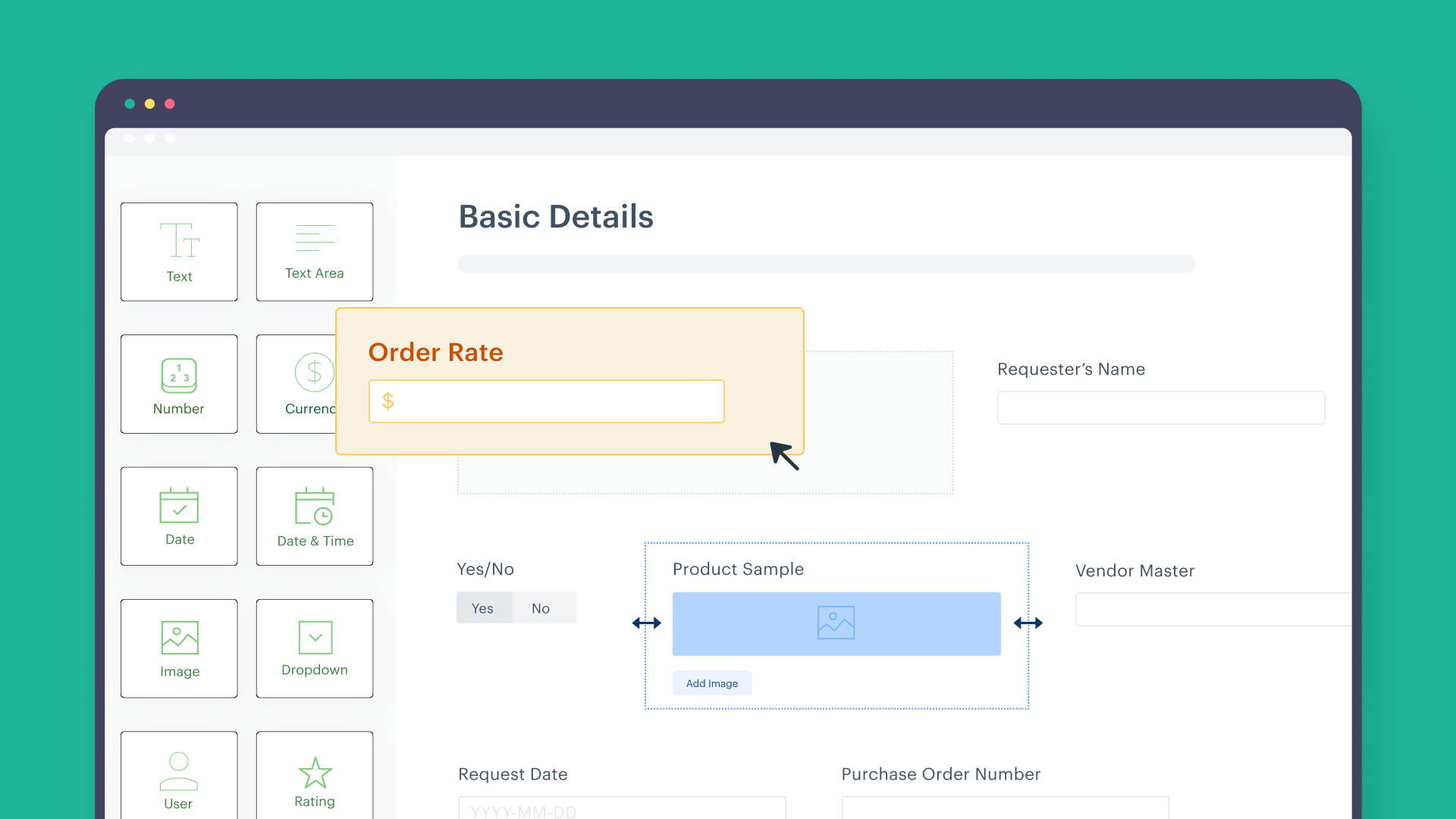Select the Text Area tool
Screen dimensions: 1456x819
(314, 249)
